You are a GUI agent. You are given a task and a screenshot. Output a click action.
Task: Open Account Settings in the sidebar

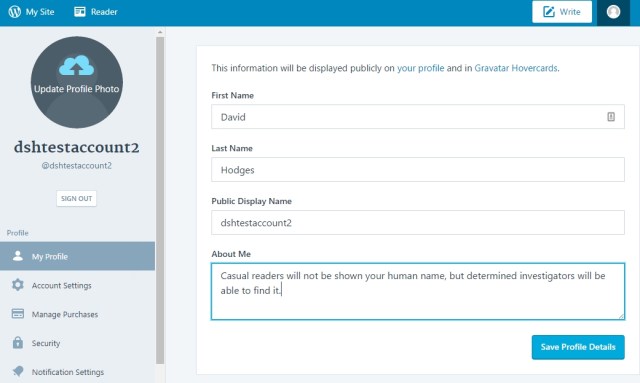tap(78, 285)
